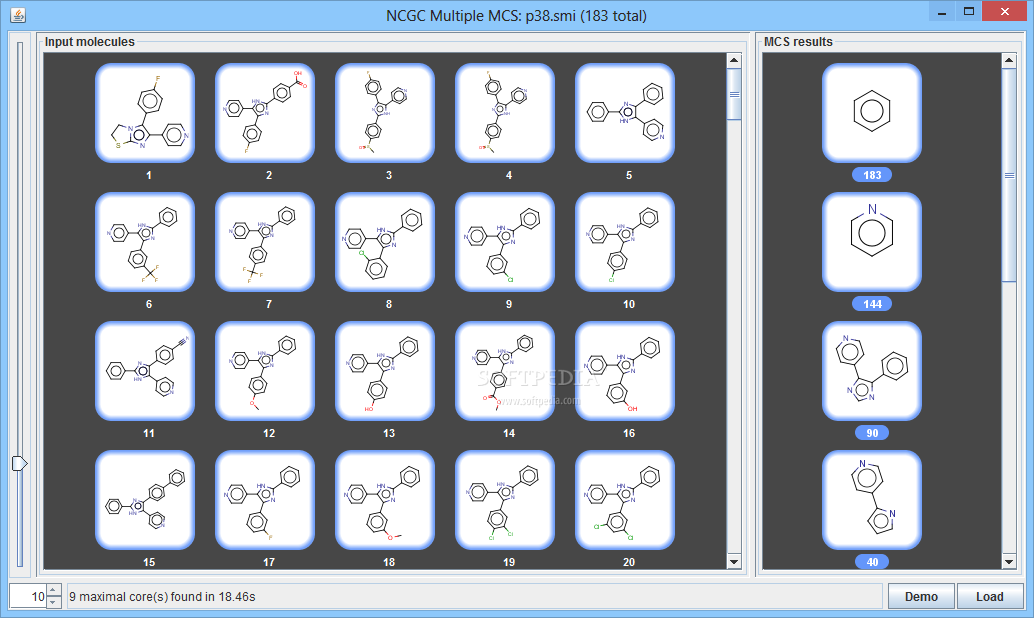This screenshot has width=1034, height=618.
Task: Select input molecule thumbnail 4
Action: (x=505, y=113)
